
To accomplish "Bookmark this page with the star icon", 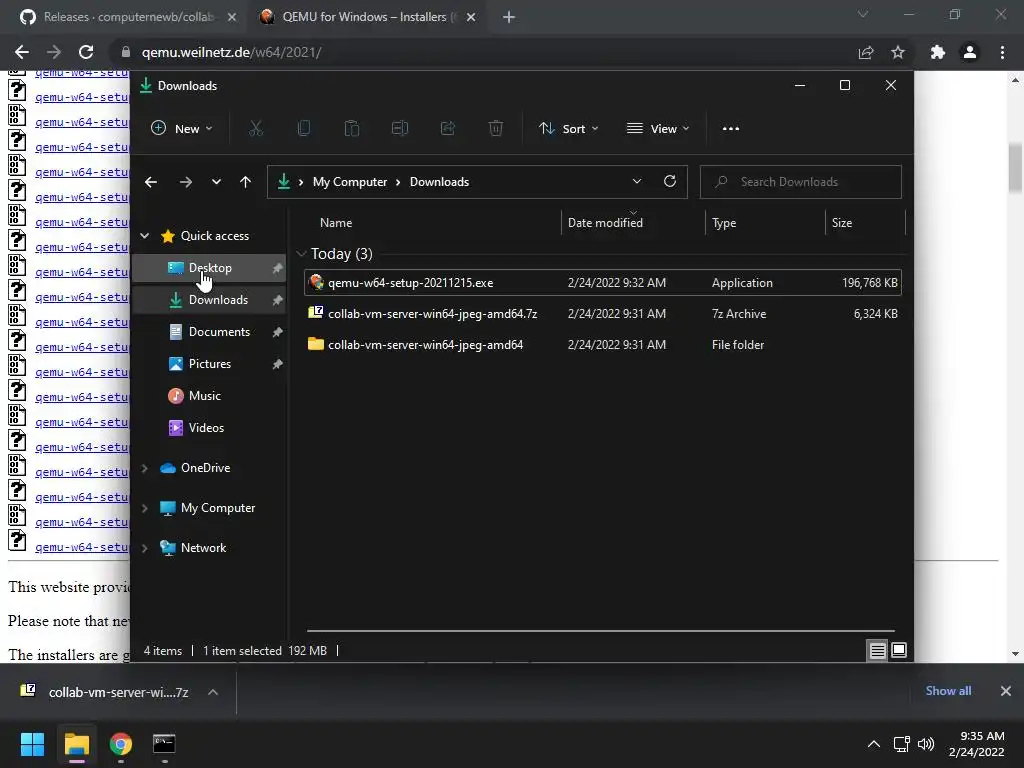I will click(x=898, y=52).
